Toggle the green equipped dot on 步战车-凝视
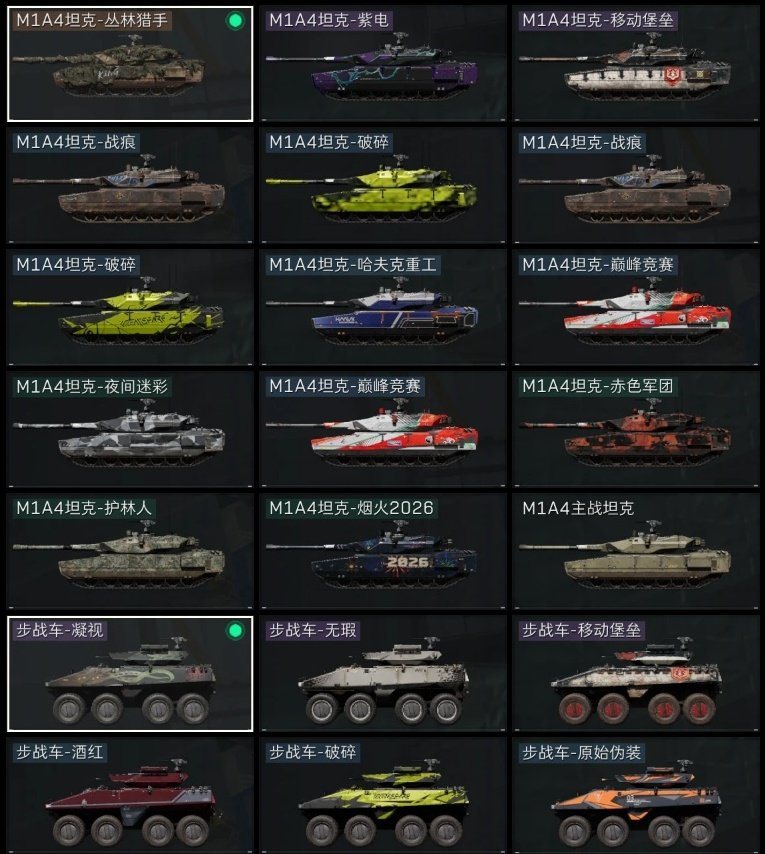This screenshot has width=765, height=854. tap(235, 631)
